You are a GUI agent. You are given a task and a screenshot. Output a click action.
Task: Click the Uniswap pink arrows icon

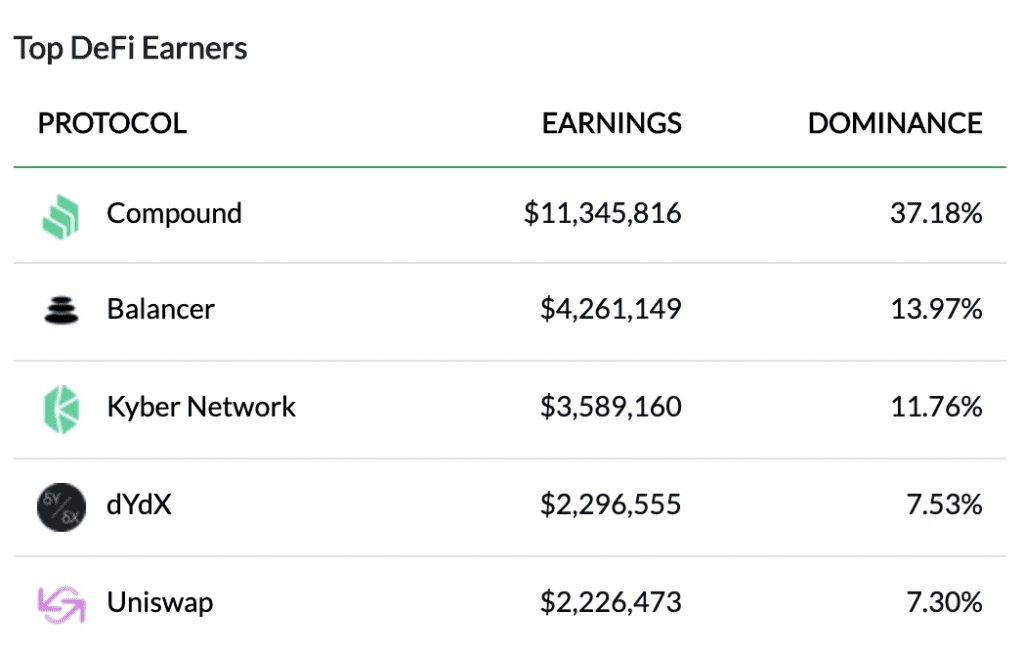coord(60,604)
